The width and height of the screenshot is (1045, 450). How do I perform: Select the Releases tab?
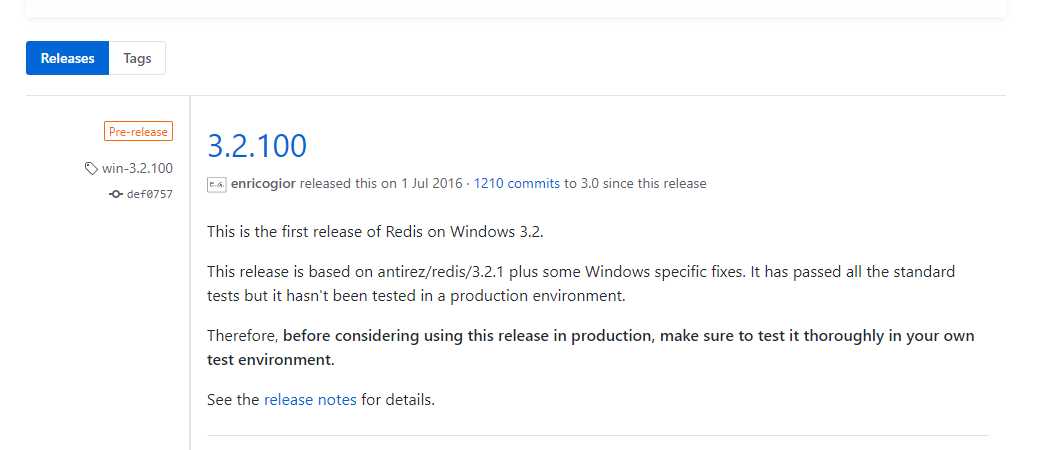(67, 58)
